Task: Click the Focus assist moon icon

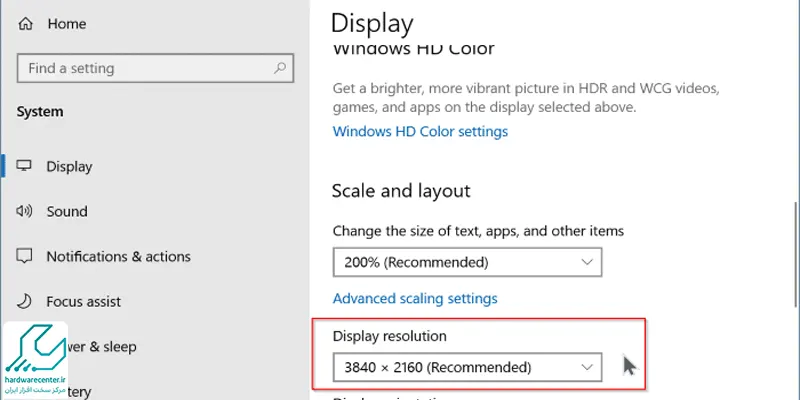Action: coord(24,301)
